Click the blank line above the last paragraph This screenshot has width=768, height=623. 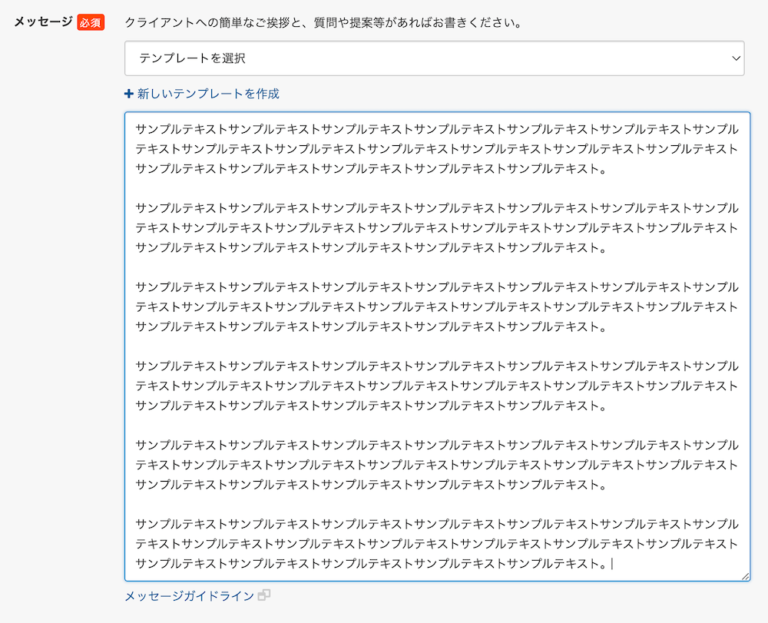(437, 505)
